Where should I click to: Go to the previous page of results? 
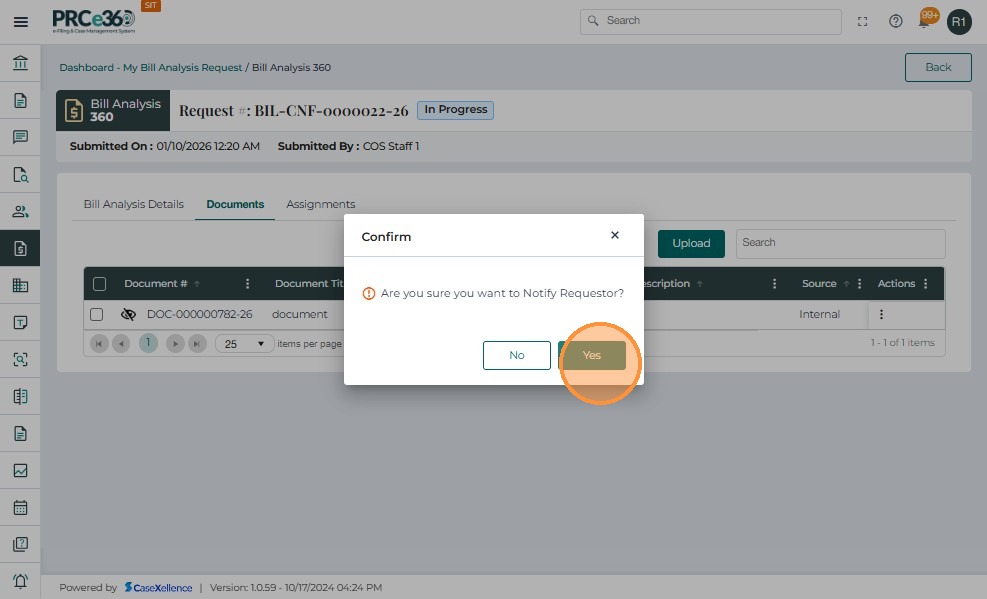coord(121,344)
